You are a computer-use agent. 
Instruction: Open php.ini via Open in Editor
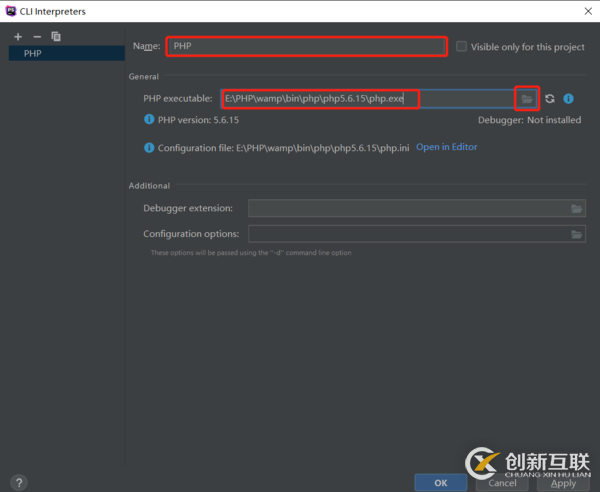click(x=447, y=147)
